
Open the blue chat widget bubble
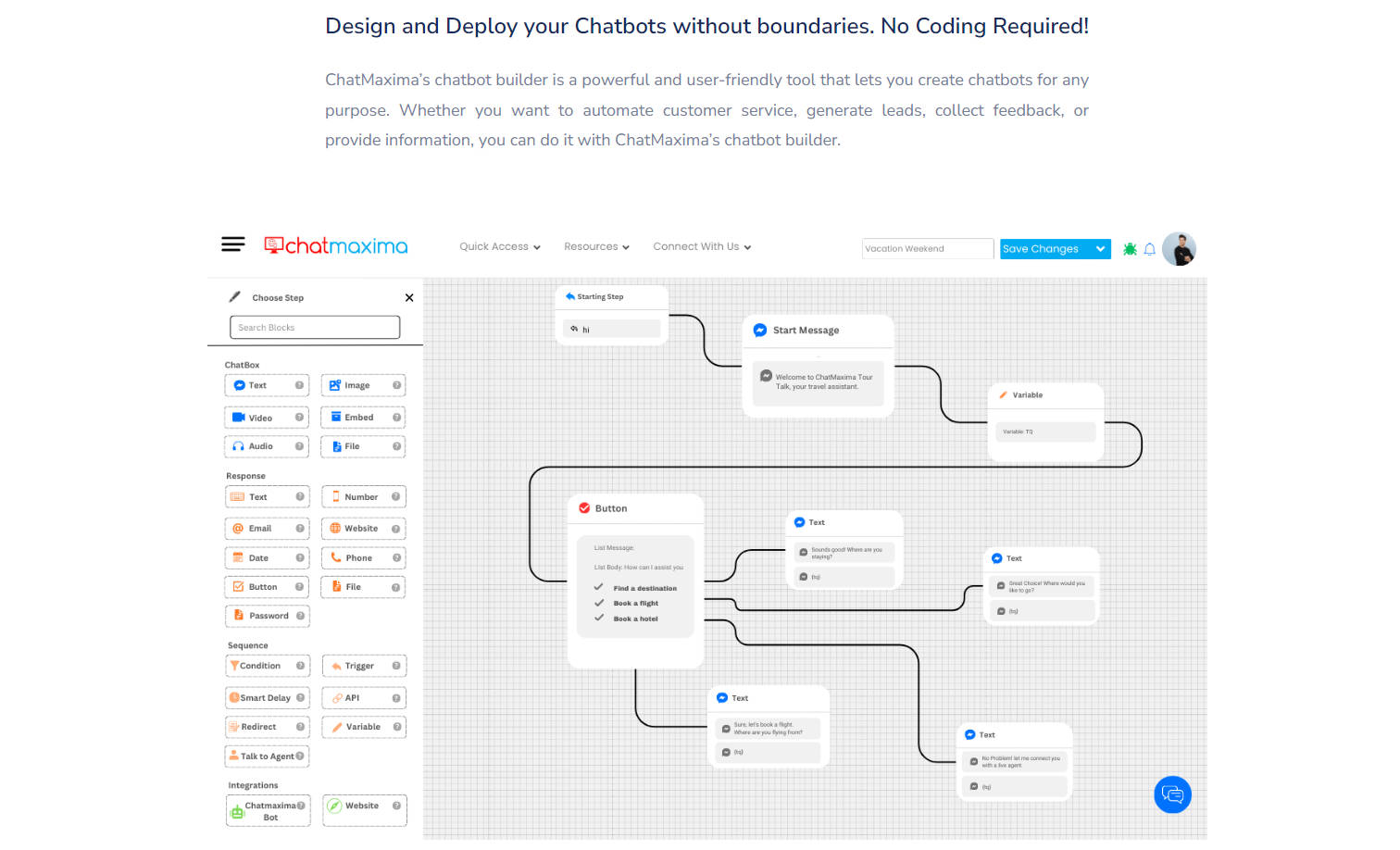[x=1172, y=794]
